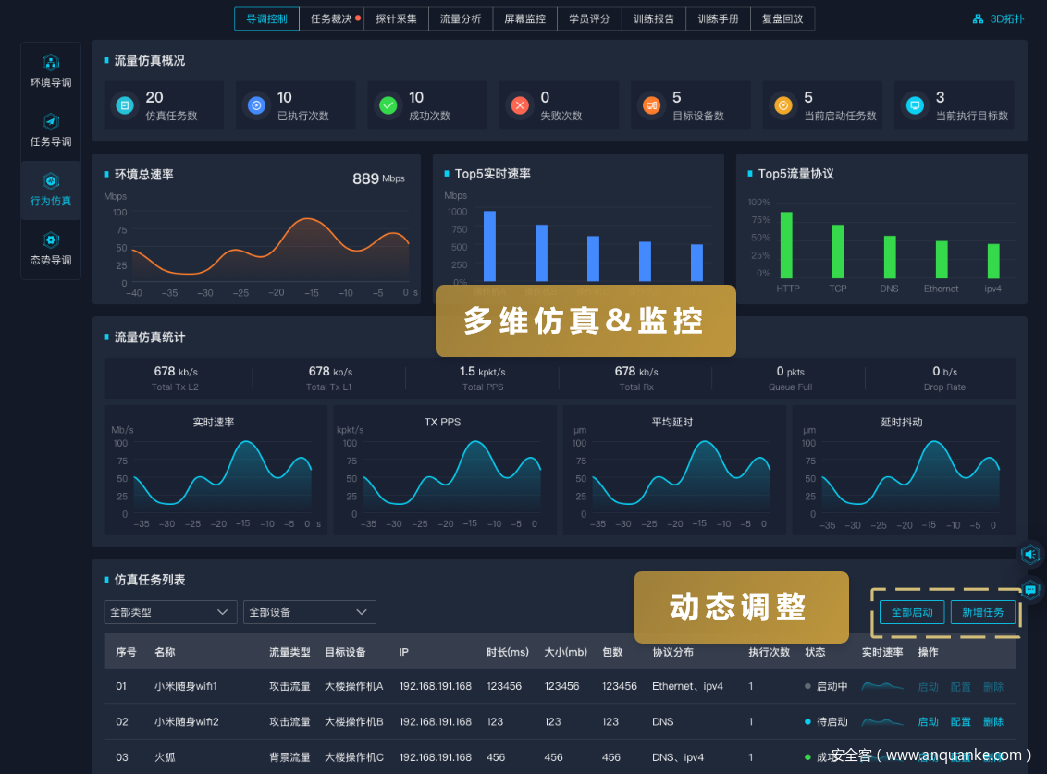
Task: Go to the 复盘回放 tab
Action: (x=782, y=19)
